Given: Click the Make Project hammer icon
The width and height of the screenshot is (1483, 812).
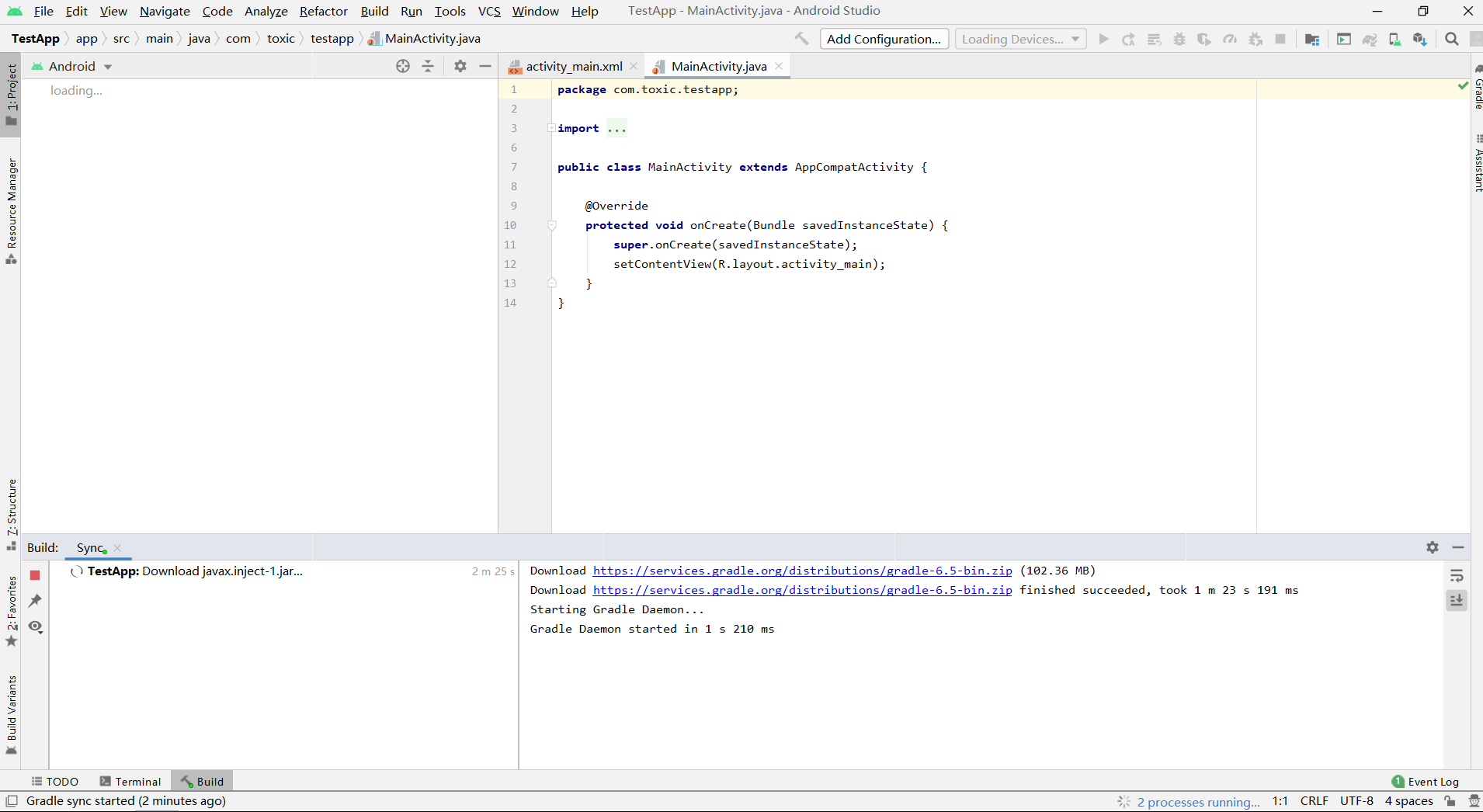Looking at the screenshot, I should click(x=801, y=39).
